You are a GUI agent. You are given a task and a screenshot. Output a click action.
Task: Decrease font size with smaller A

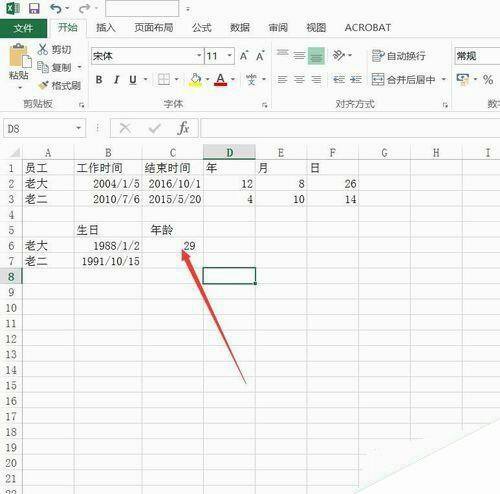click(x=260, y=56)
